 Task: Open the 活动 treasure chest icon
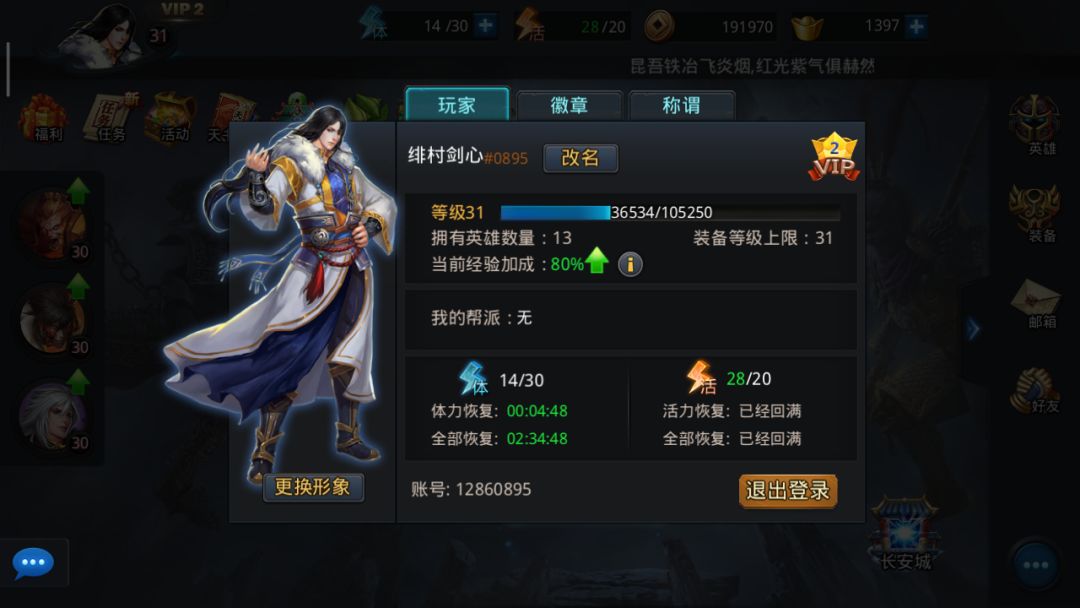point(169,118)
